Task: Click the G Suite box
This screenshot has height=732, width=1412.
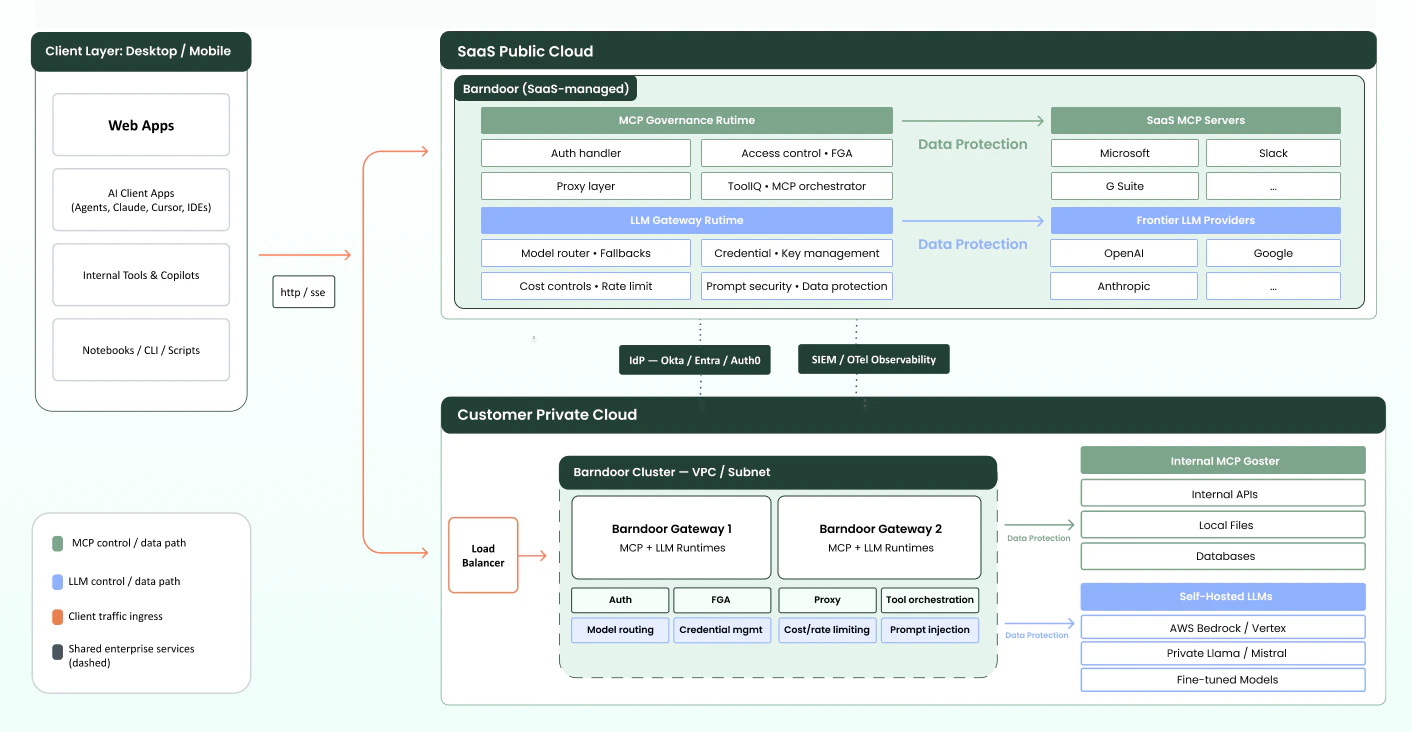Action: [x=1125, y=186]
